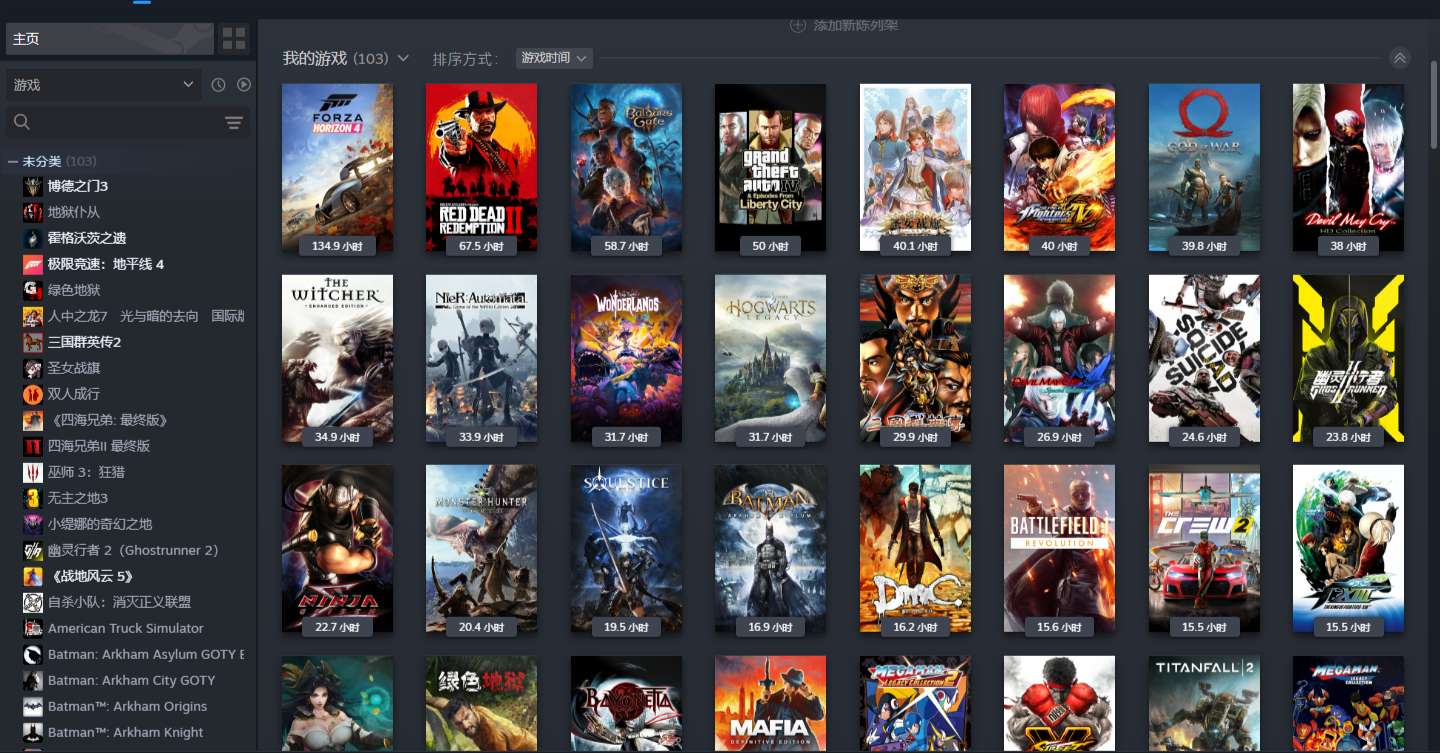The height and width of the screenshot is (753, 1440).
Task: Collapse the 未分类 category
Action: pyautogui.click(x=13, y=161)
